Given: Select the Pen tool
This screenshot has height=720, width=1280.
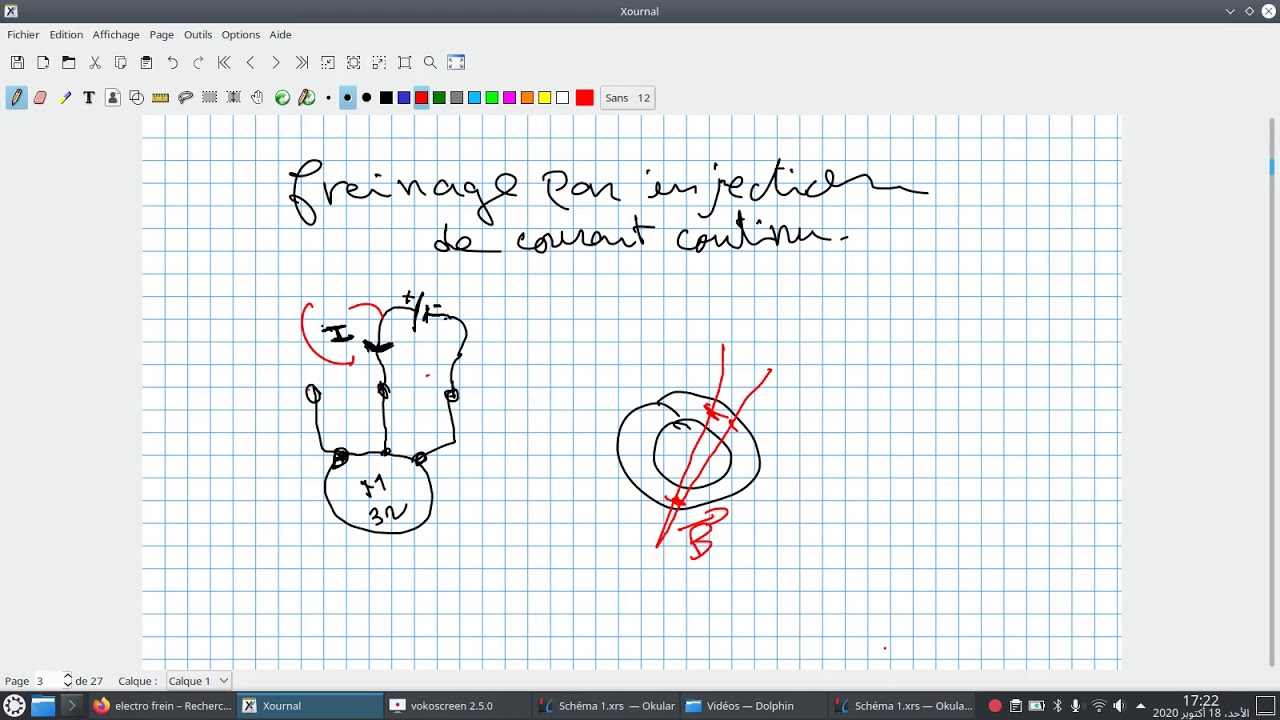Looking at the screenshot, I should click(17, 97).
